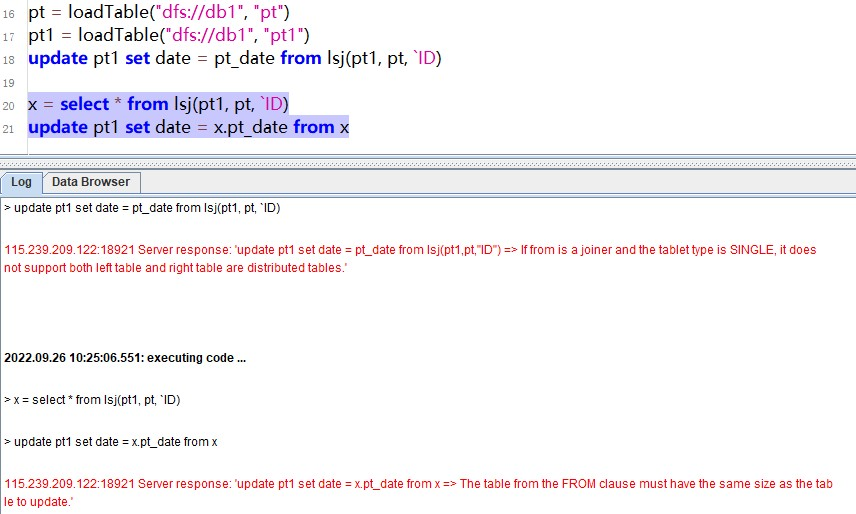Click line number 16 in gutter
Viewport: 856px width, 514px height.
point(8,14)
